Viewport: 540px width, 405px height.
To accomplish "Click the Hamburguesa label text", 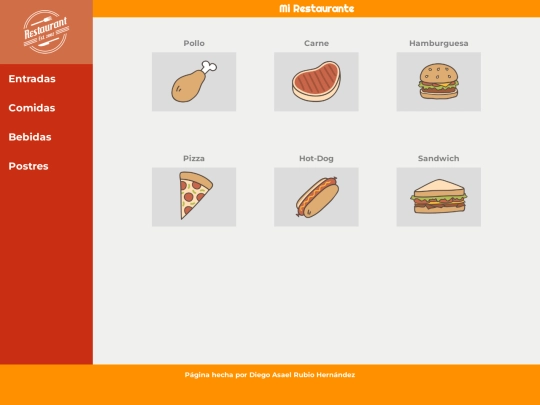I will pyautogui.click(x=438, y=43).
